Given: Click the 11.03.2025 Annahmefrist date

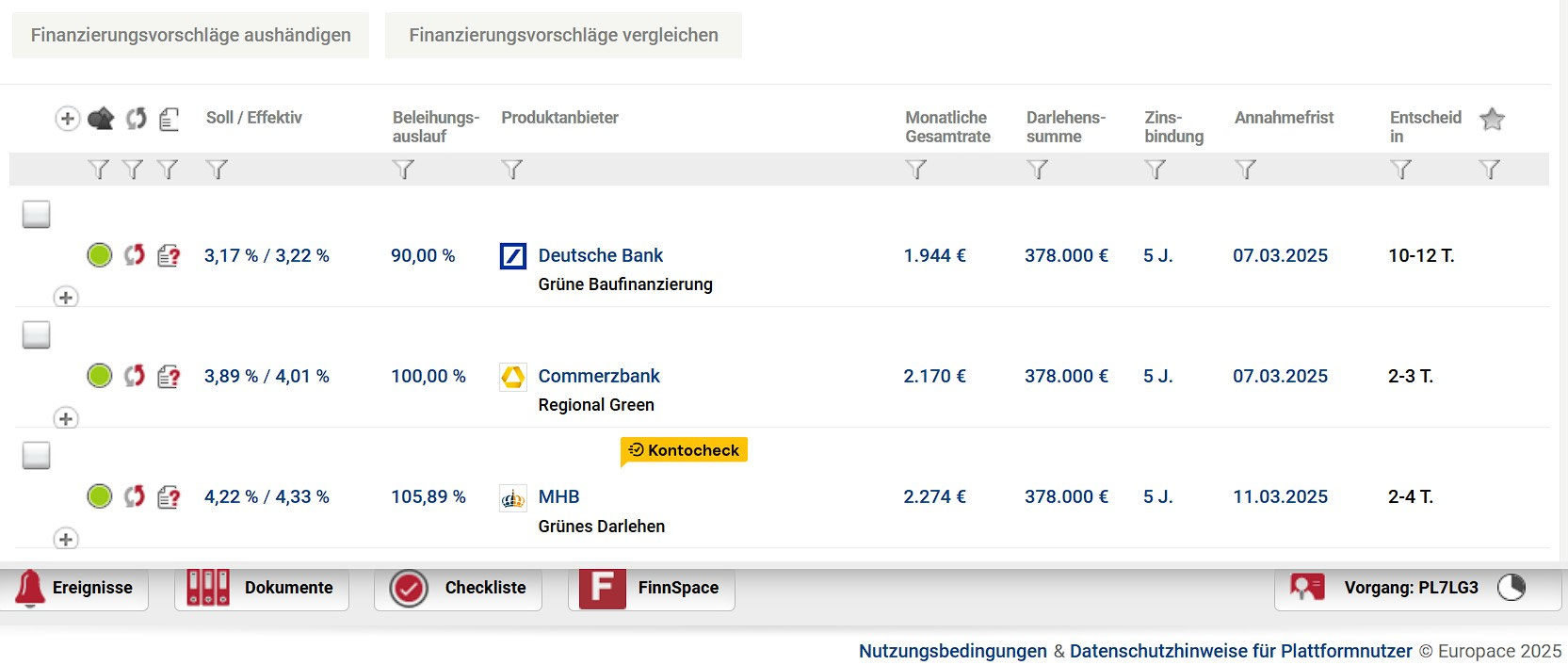Looking at the screenshot, I should pos(1281,496).
